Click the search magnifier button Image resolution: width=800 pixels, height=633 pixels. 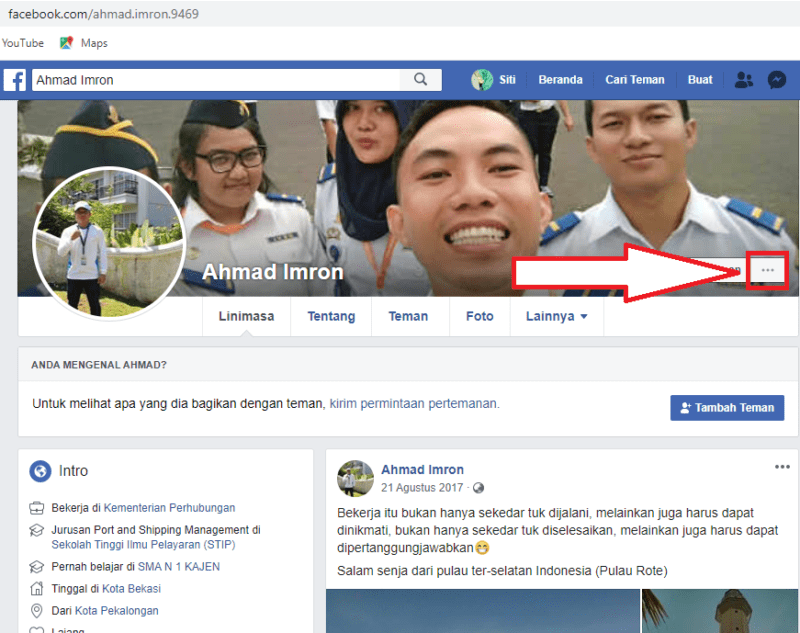pos(420,80)
